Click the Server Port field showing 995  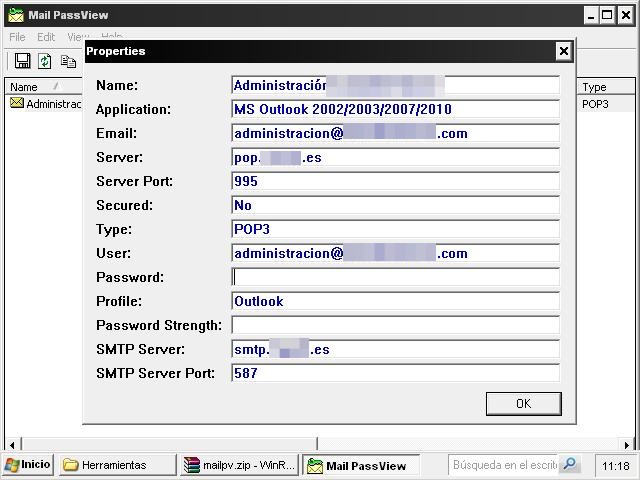point(395,181)
